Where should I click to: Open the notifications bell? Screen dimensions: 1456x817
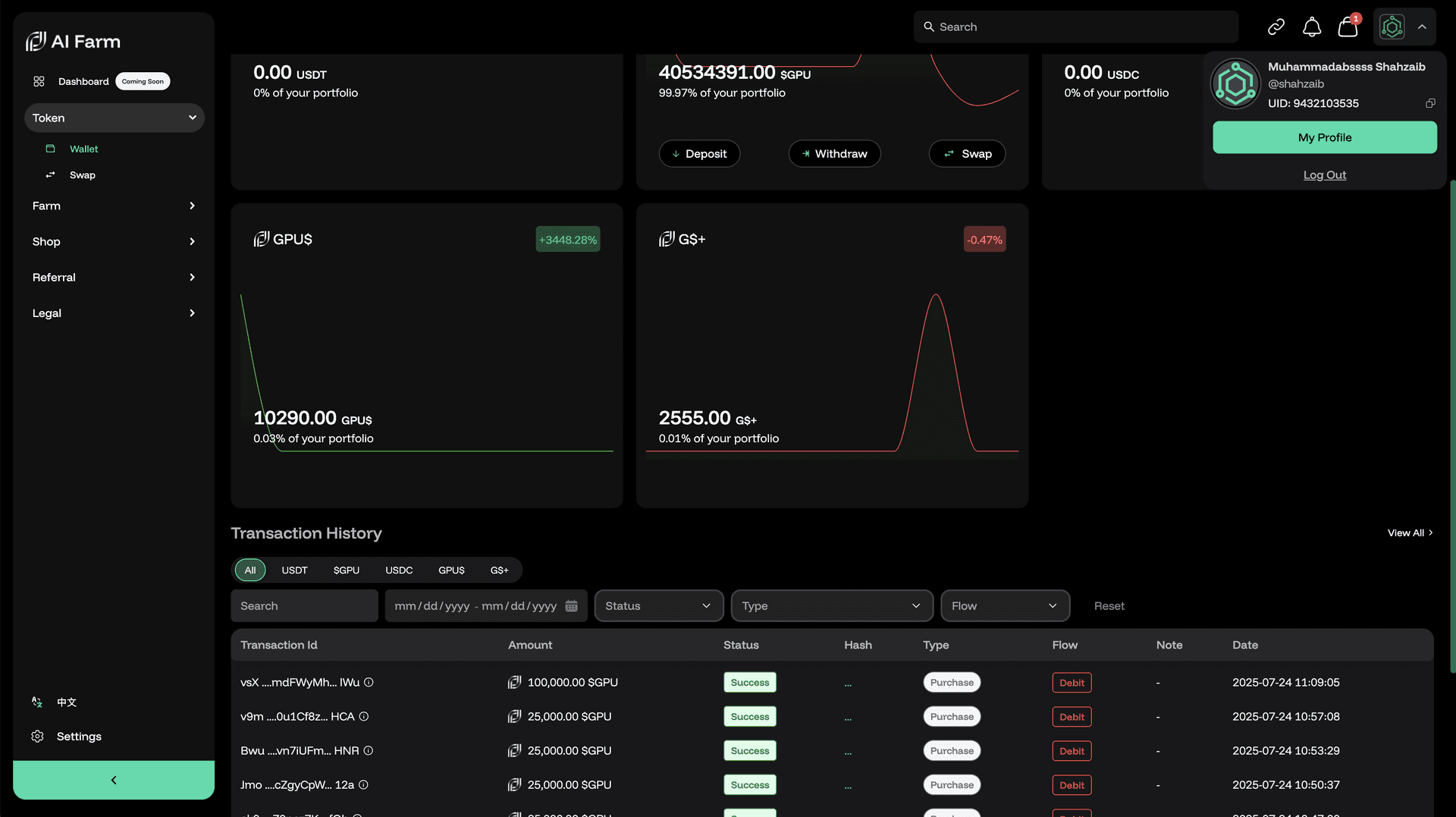pyautogui.click(x=1312, y=27)
